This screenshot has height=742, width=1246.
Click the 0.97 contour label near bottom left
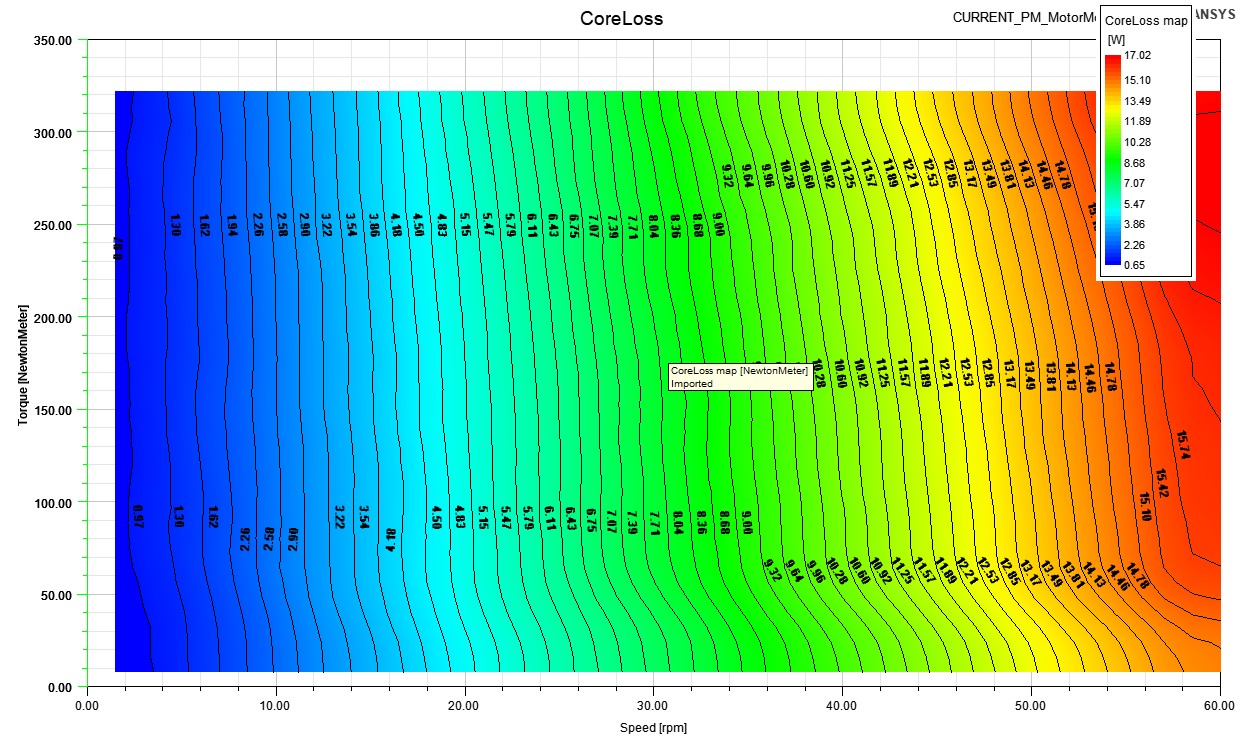[138, 517]
